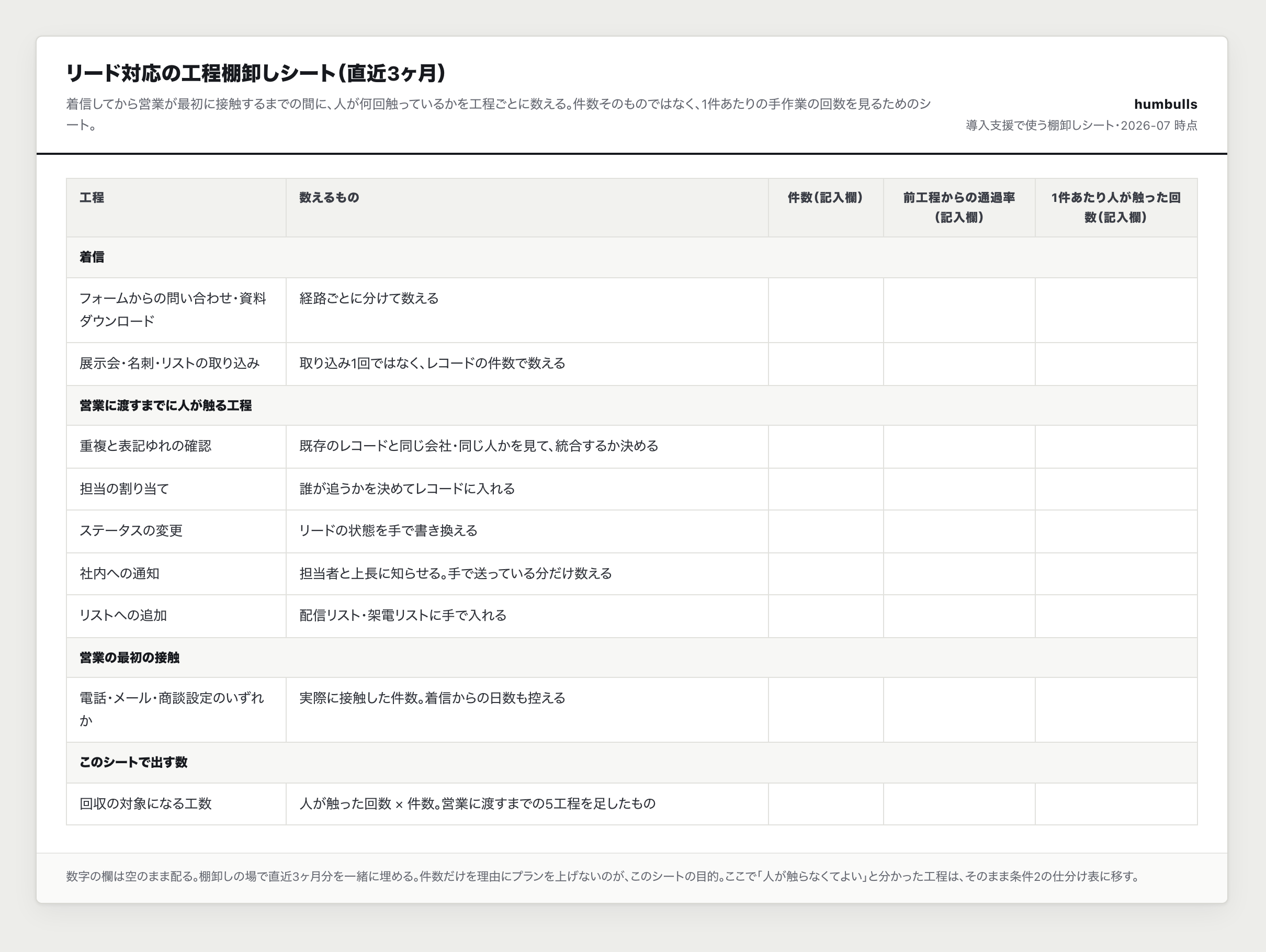Click the 着信 section row
This screenshot has height=952, width=1266.
(x=632, y=257)
